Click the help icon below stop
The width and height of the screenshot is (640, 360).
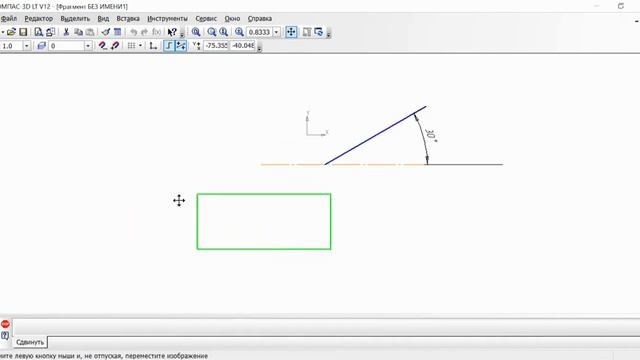point(5,336)
